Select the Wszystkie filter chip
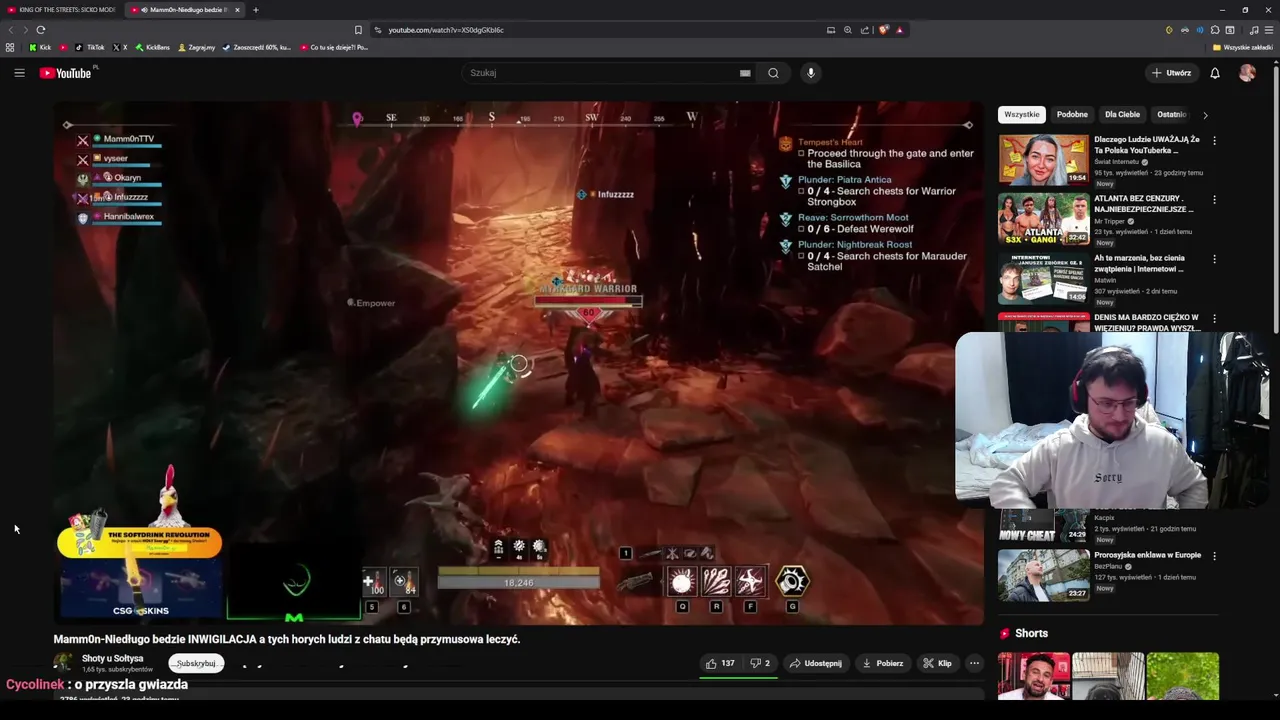1280x720 pixels. pyautogui.click(x=1022, y=115)
